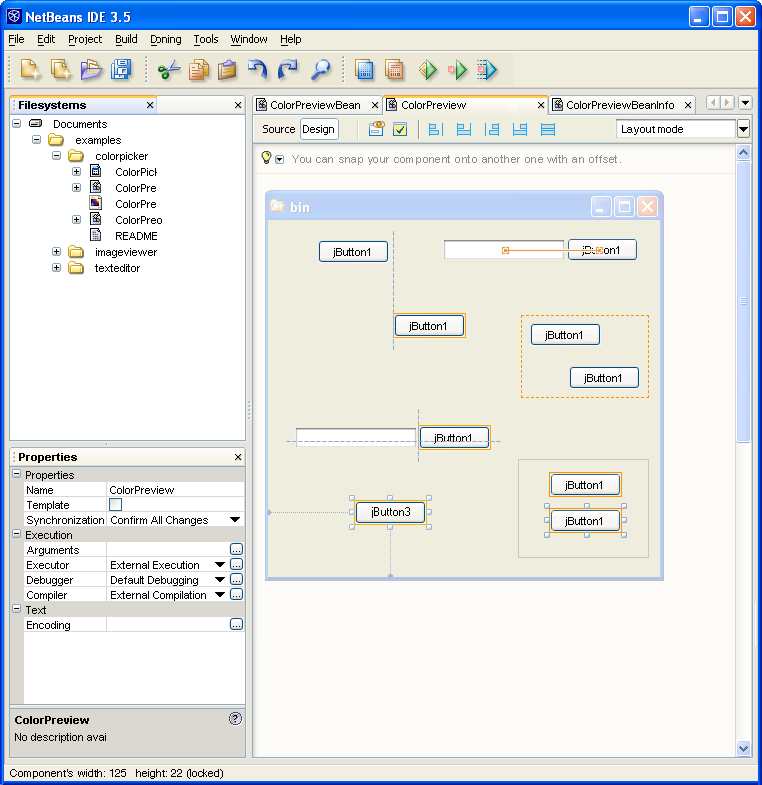Open file using the folder toolbar icon
The image size is (762, 785).
point(91,69)
